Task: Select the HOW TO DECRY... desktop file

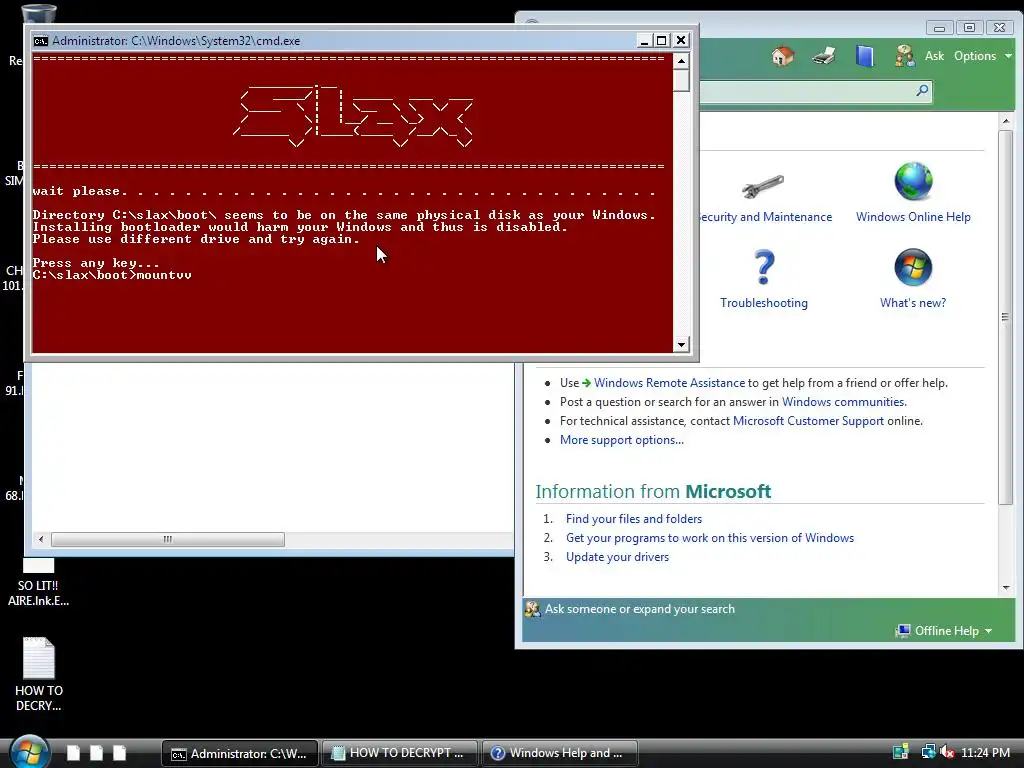Action: [x=39, y=675]
